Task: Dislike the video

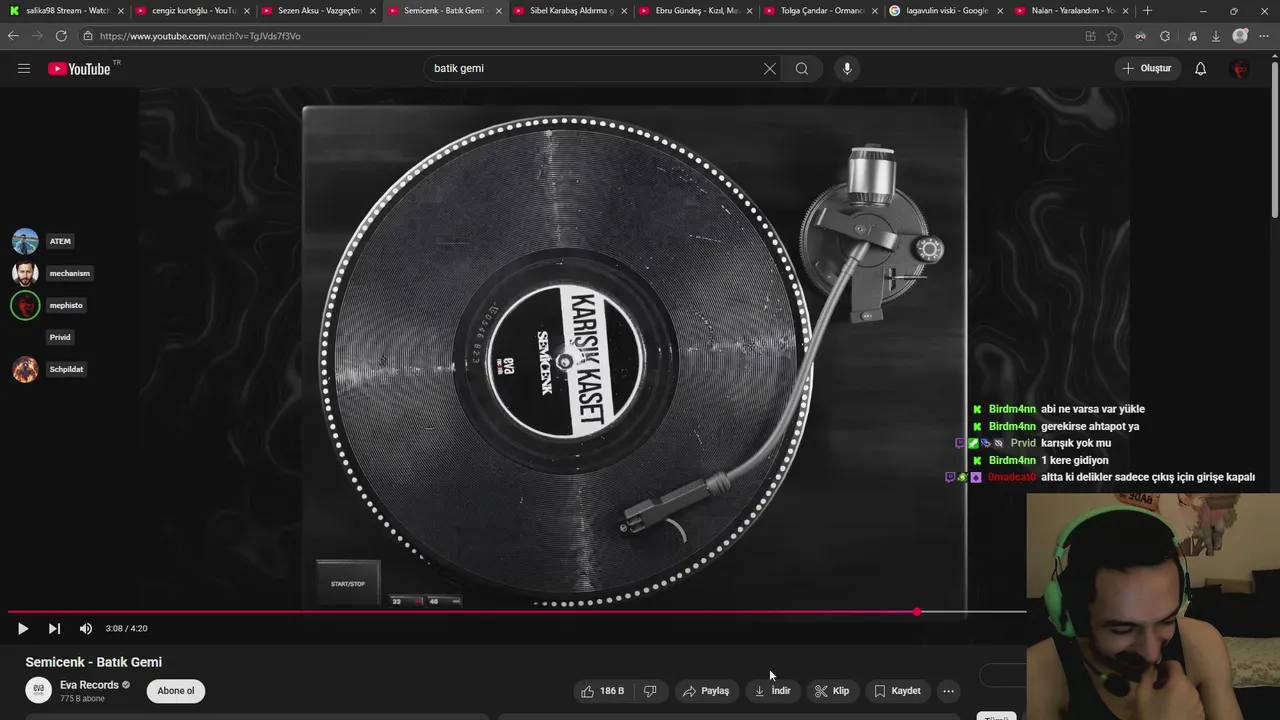Action: (x=650, y=691)
